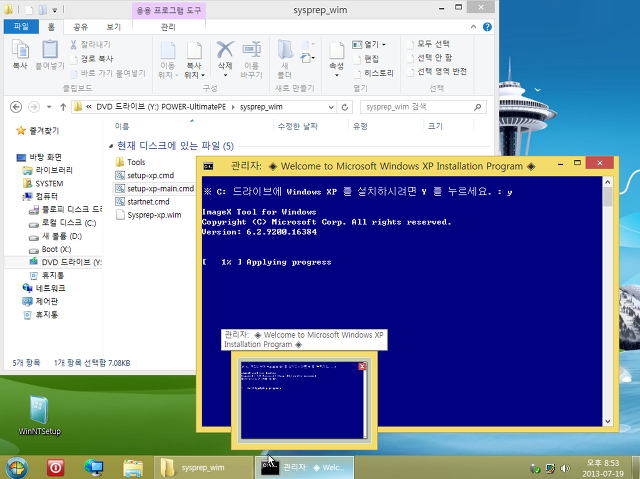Click the Start orb on taskbar
Viewport: 640px width, 479px height.
(16, 468)
